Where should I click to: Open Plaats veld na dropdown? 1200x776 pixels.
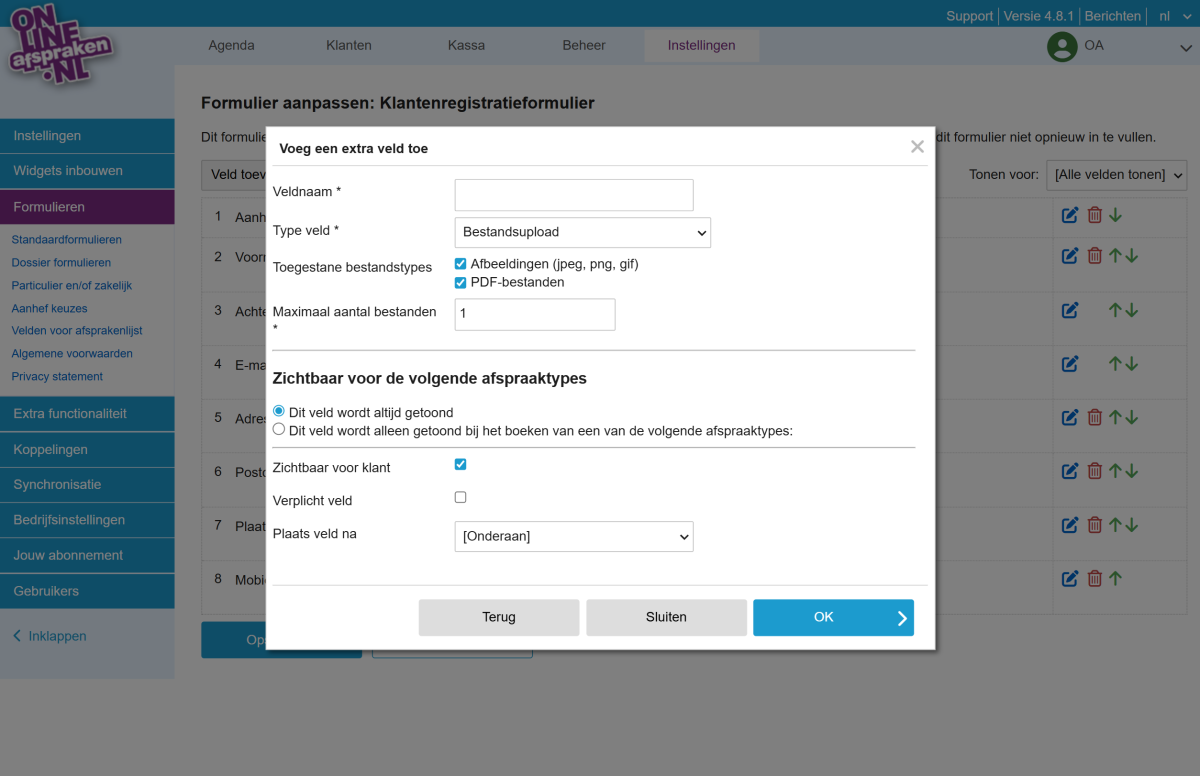[x=574, y=536]
